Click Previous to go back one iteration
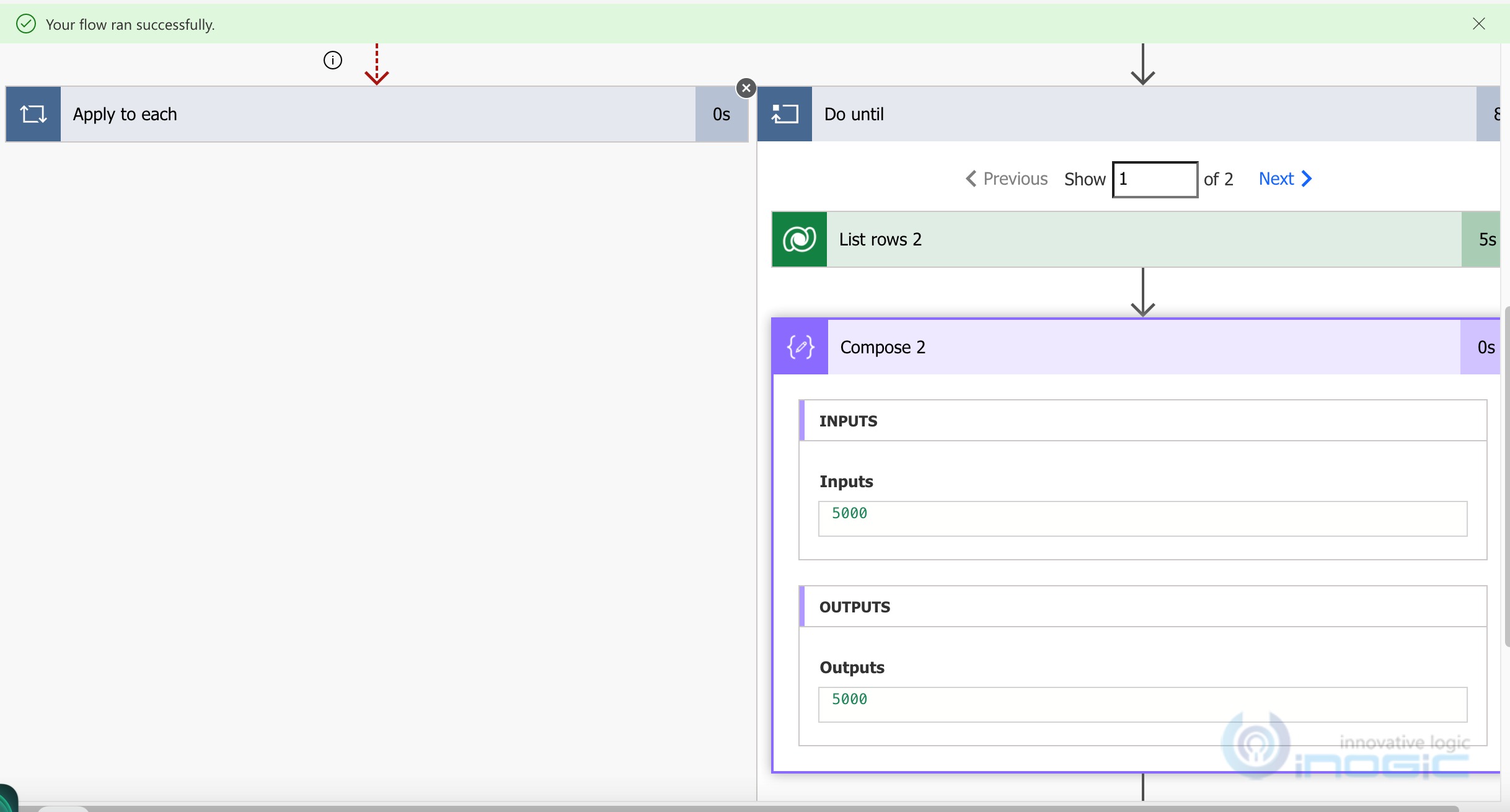The image size is (1510, 812). click(1007, 178)
